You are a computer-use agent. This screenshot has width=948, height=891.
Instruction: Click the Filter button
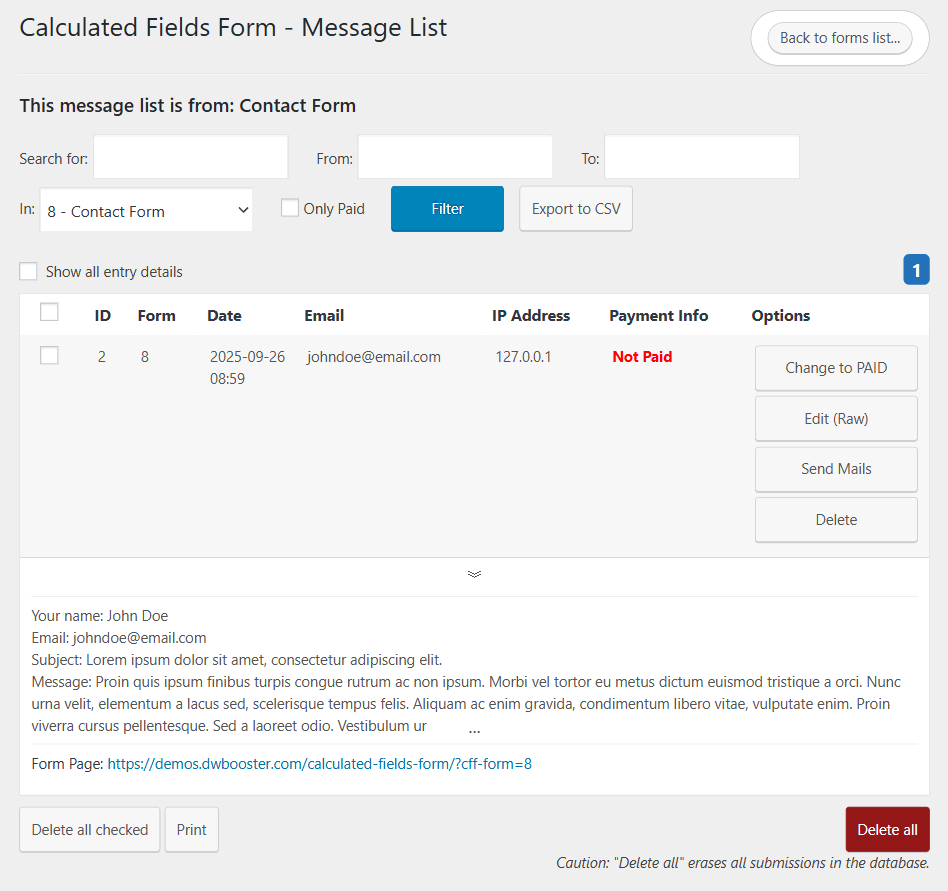pos(447,208)
